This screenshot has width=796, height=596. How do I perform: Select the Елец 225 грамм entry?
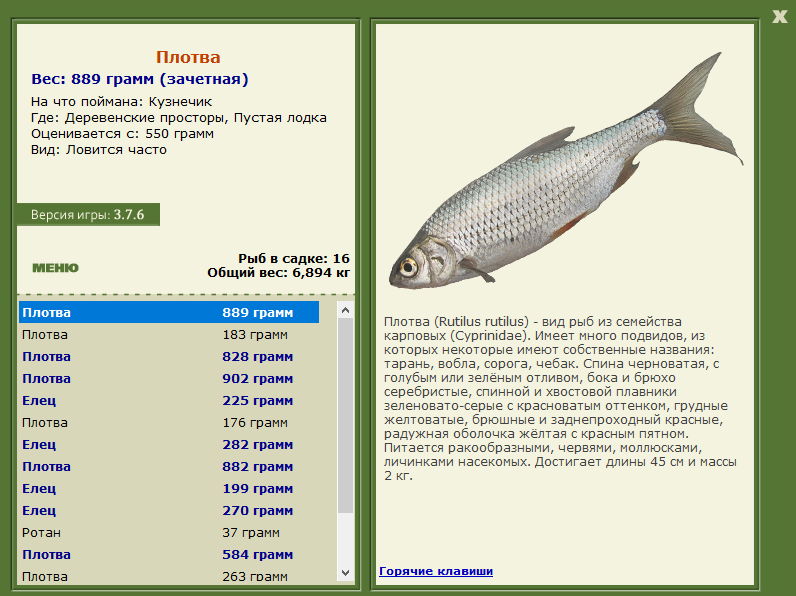[169, 401]
